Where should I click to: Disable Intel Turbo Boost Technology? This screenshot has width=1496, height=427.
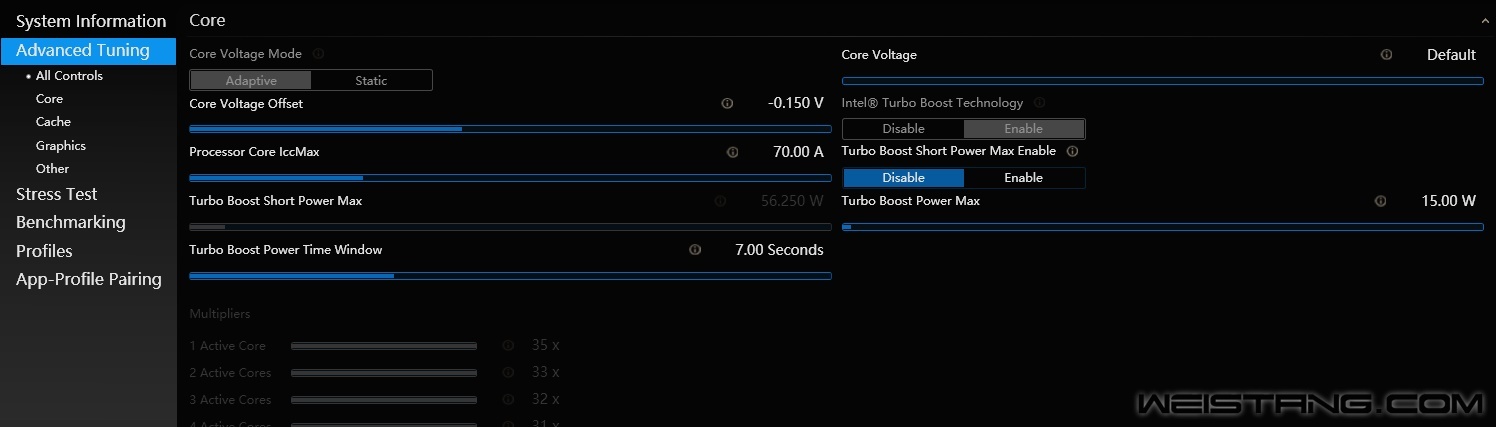tap(903, 129)
